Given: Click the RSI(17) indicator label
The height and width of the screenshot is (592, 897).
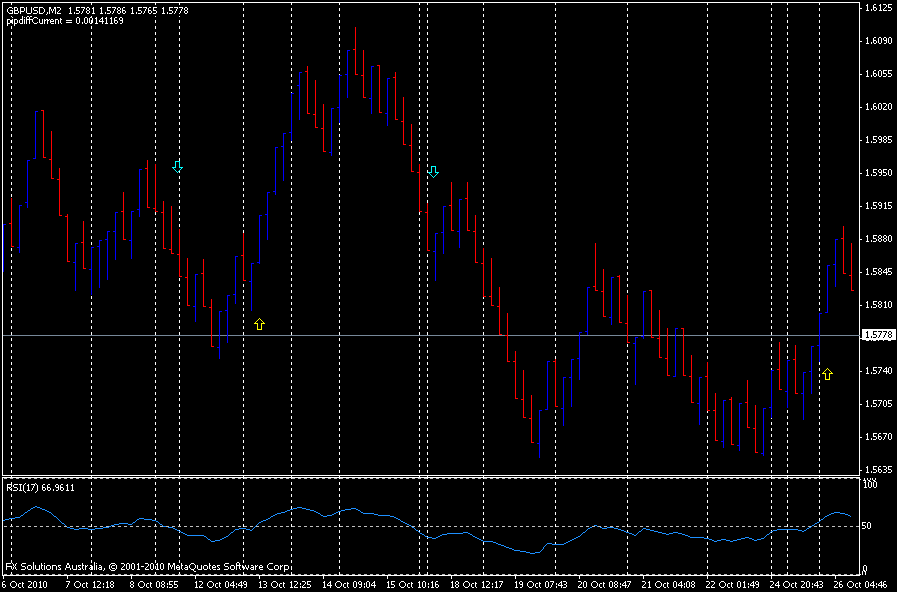Looking at the screenshot, I should 40,488.
